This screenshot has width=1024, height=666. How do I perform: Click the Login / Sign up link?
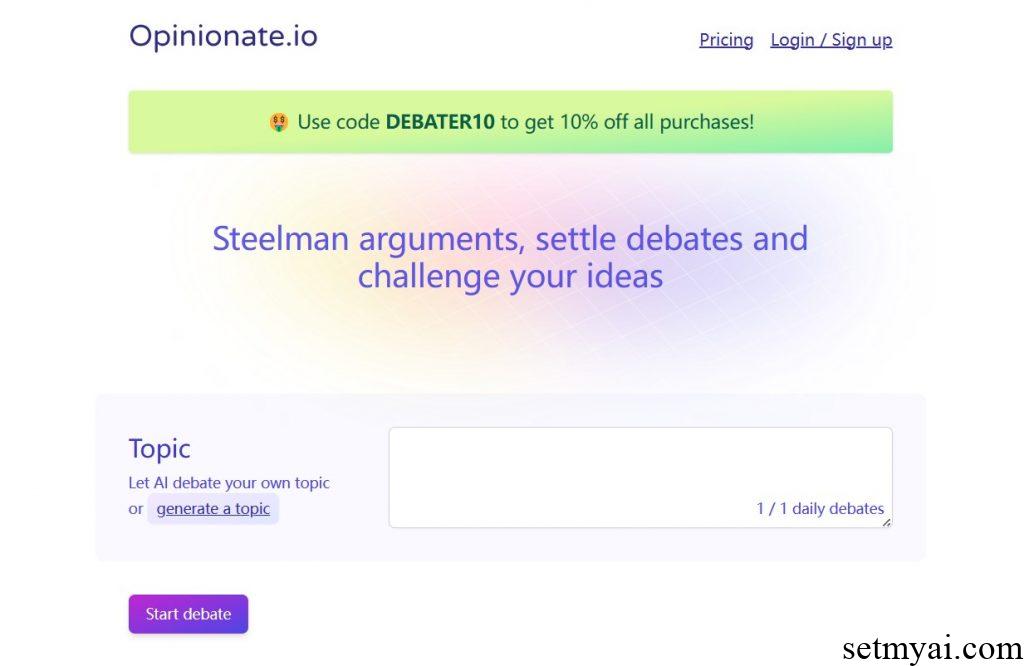pyautogui.click(x=831, y=39)
